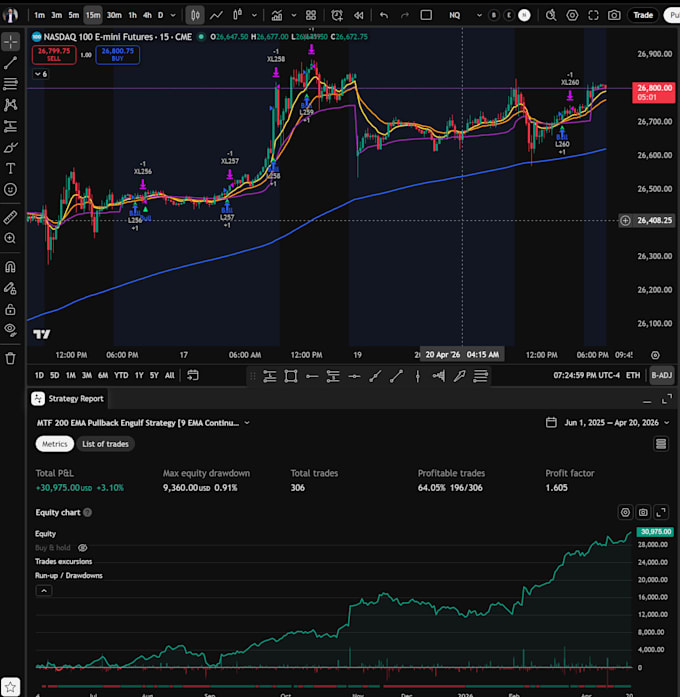Image resolution: width=680 pixels, height=697 pixels.
Task: Toggle magnet mode for drawings
Action: (x=11, y=267)
